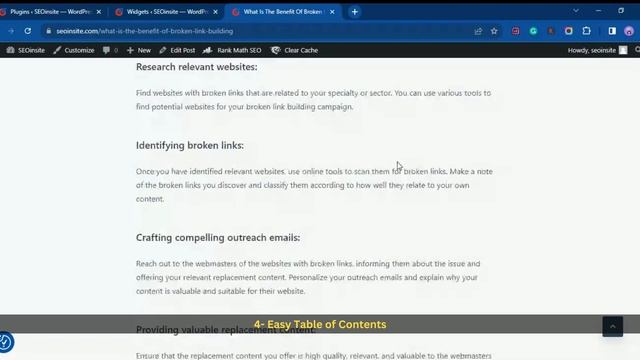Open the Howdy, seoinsite account menu
640x360 pixels.
coord(597,50)
